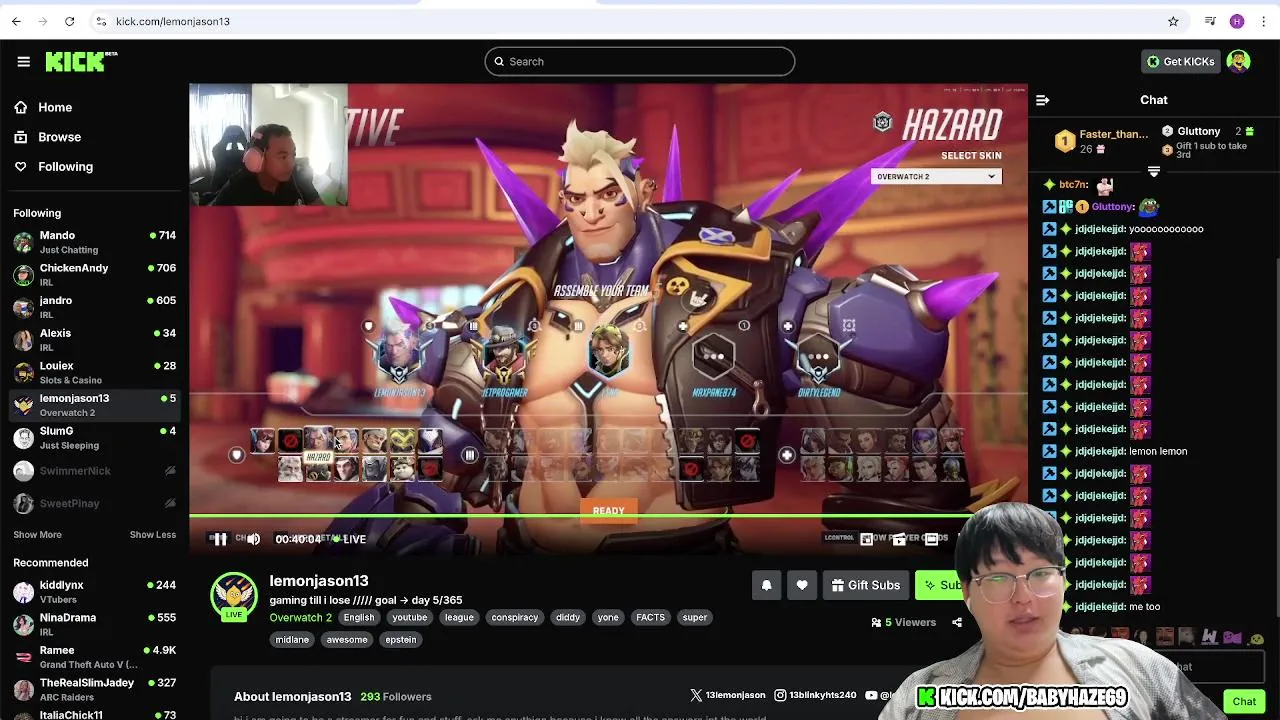Open the Kick hamburger menu

(x=23, y=61)
